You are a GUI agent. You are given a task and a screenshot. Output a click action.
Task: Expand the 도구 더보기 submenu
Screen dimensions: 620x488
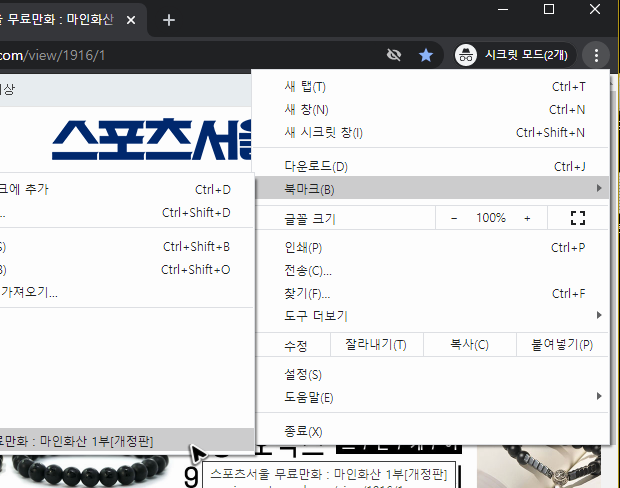point(432,316)
